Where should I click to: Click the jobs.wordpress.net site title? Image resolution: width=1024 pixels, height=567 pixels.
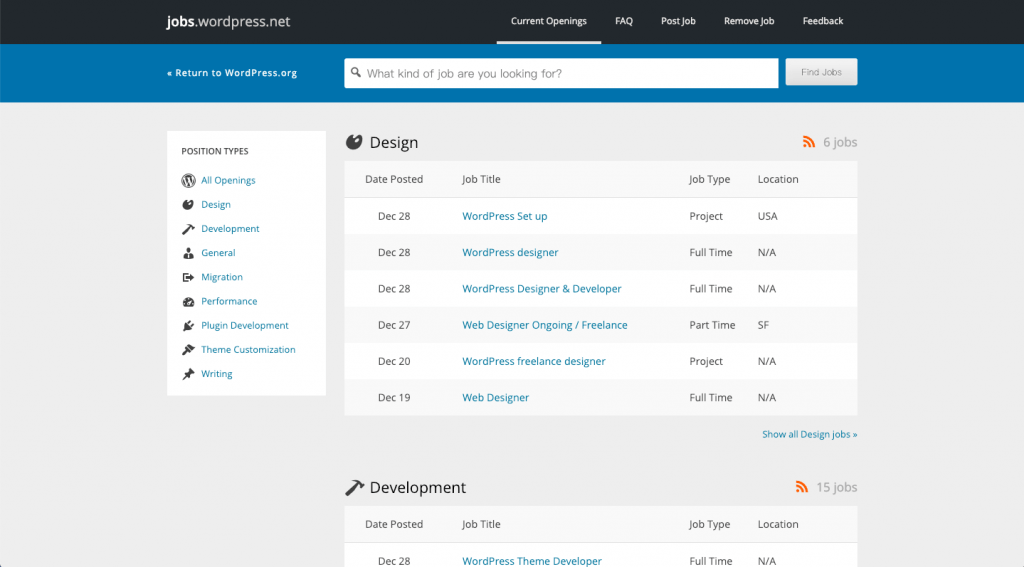228,22
